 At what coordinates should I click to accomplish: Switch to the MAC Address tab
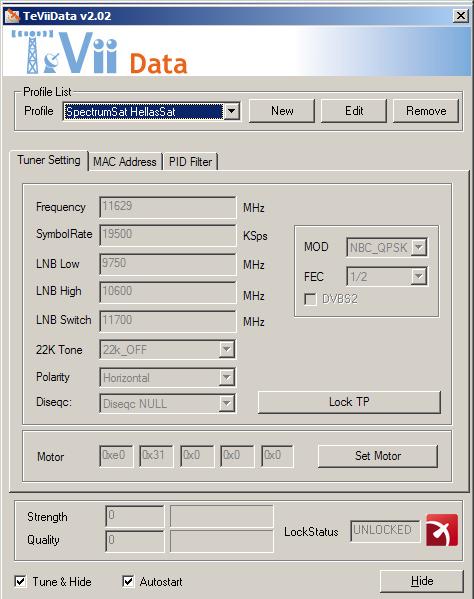(x=125, y=162)
